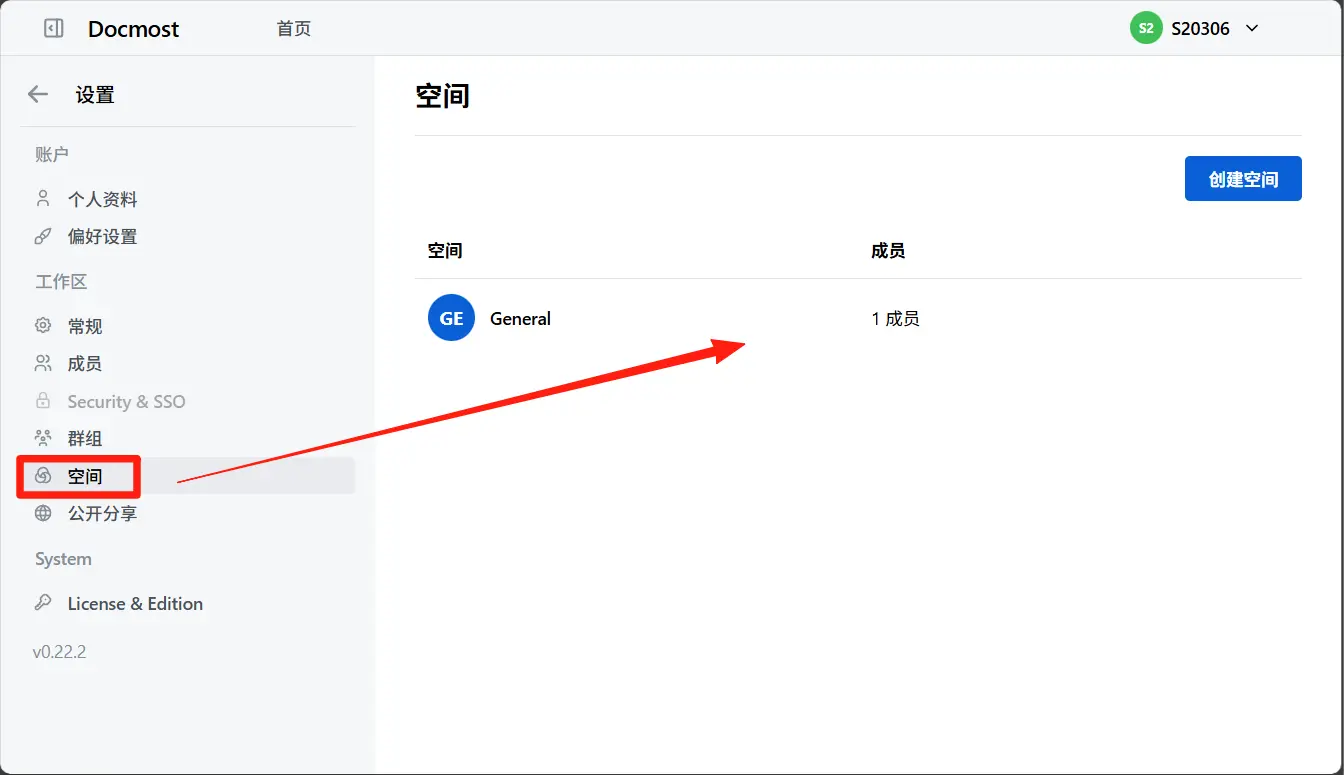
Task: Click the 偏好设置 brush icon
Action: [x=43, y=237]
